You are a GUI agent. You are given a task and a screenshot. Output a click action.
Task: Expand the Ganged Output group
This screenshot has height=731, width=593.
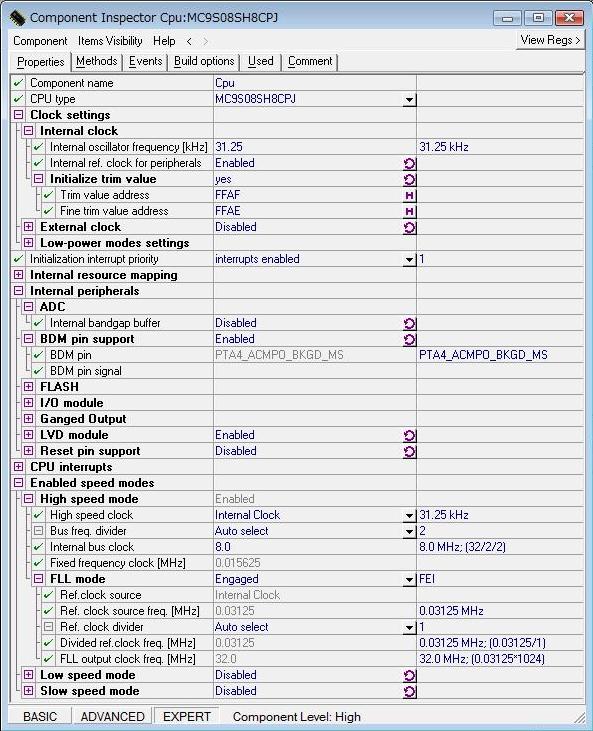(28, 419)
